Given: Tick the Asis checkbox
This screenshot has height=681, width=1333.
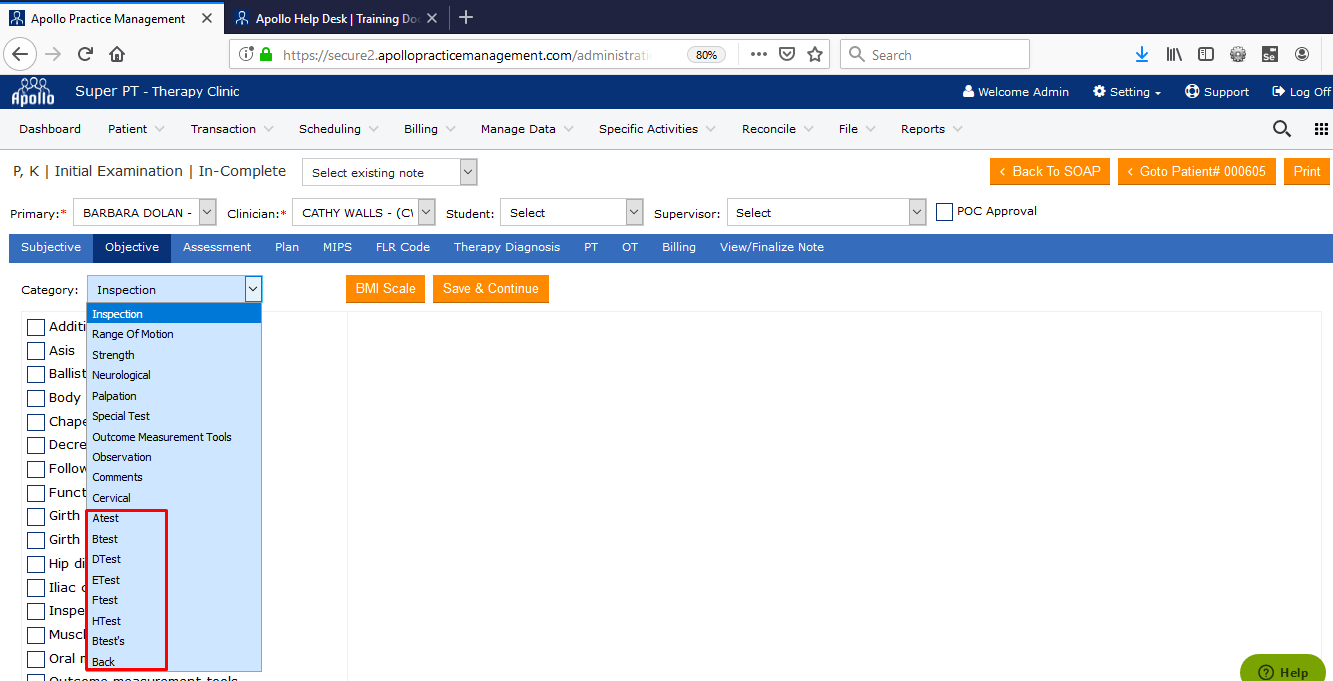Looking at the screenshot, I should click(36, 351).
